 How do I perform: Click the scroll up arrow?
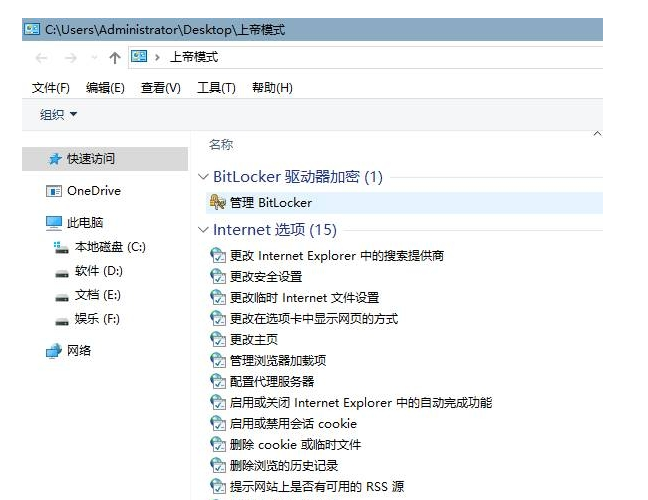(597, 133)
